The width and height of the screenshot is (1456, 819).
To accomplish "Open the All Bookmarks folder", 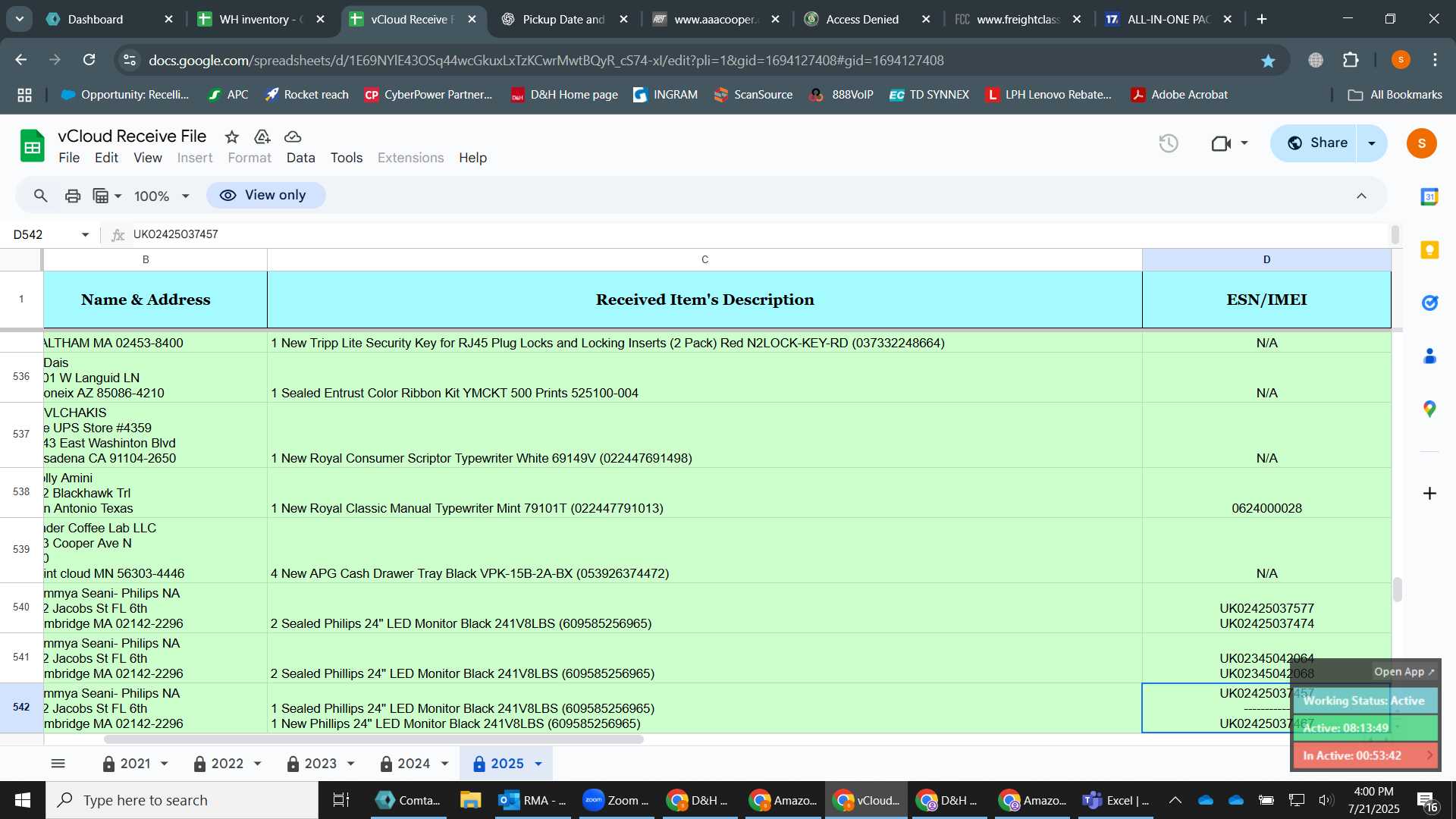I will (1395, 95).
